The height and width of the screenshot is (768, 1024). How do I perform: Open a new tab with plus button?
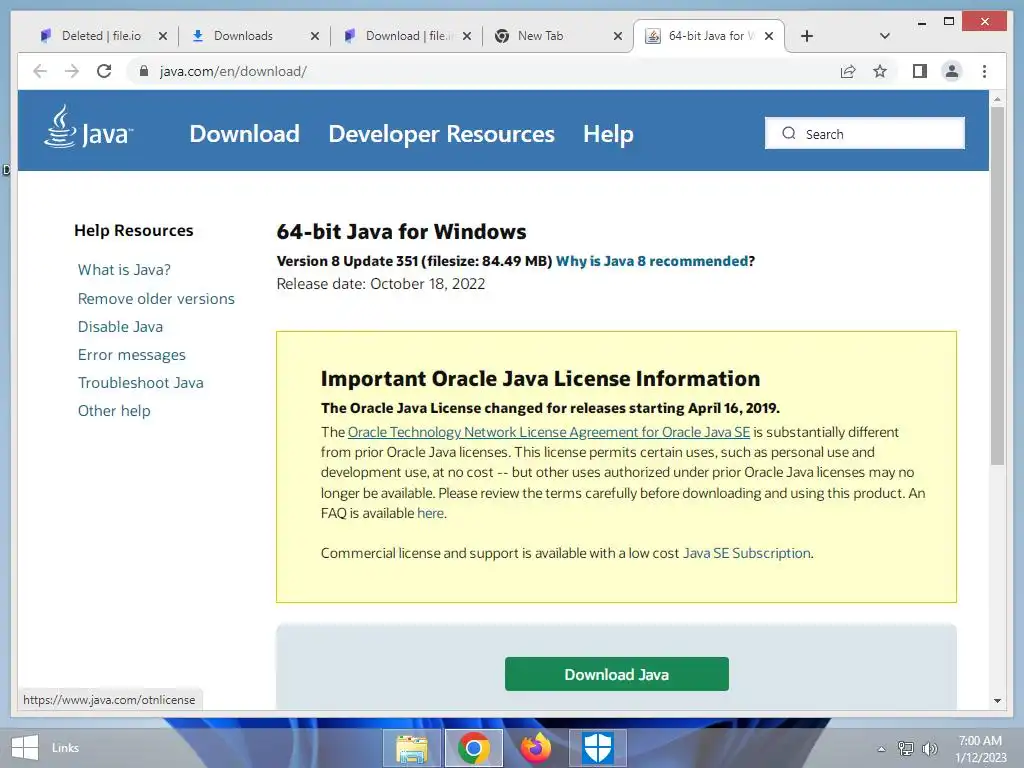(x=807, y=36)
